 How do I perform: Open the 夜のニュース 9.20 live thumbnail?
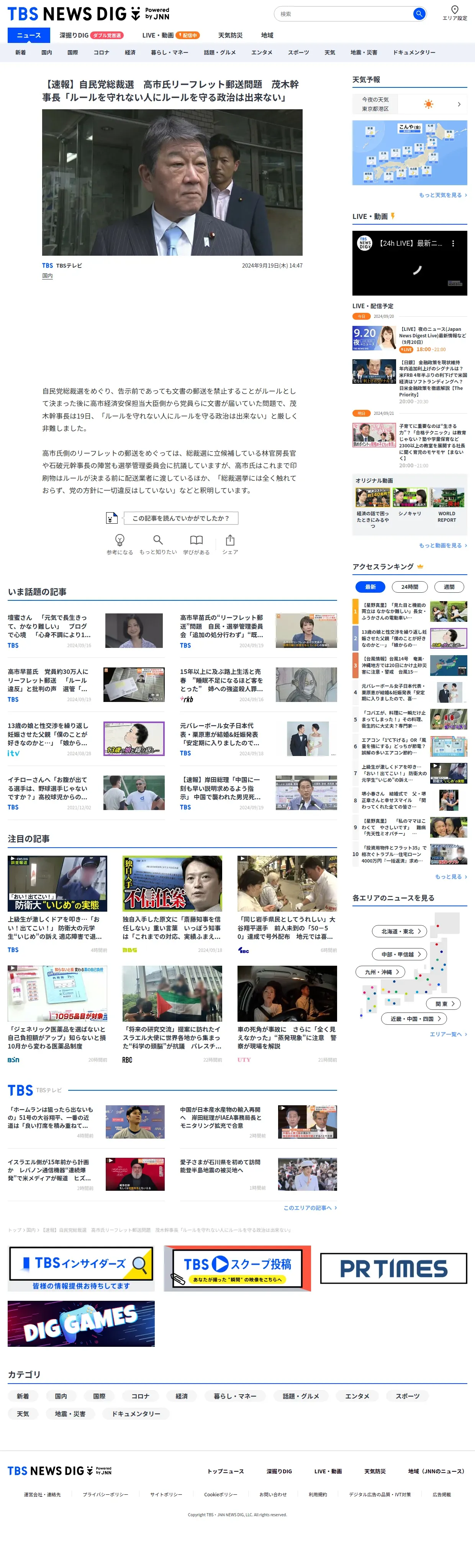coord(374,338)
